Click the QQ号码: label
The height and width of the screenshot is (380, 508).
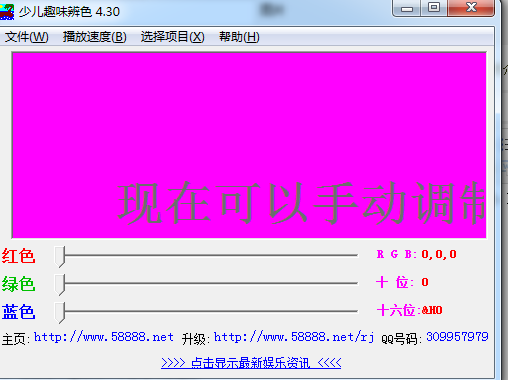[402, 339]
